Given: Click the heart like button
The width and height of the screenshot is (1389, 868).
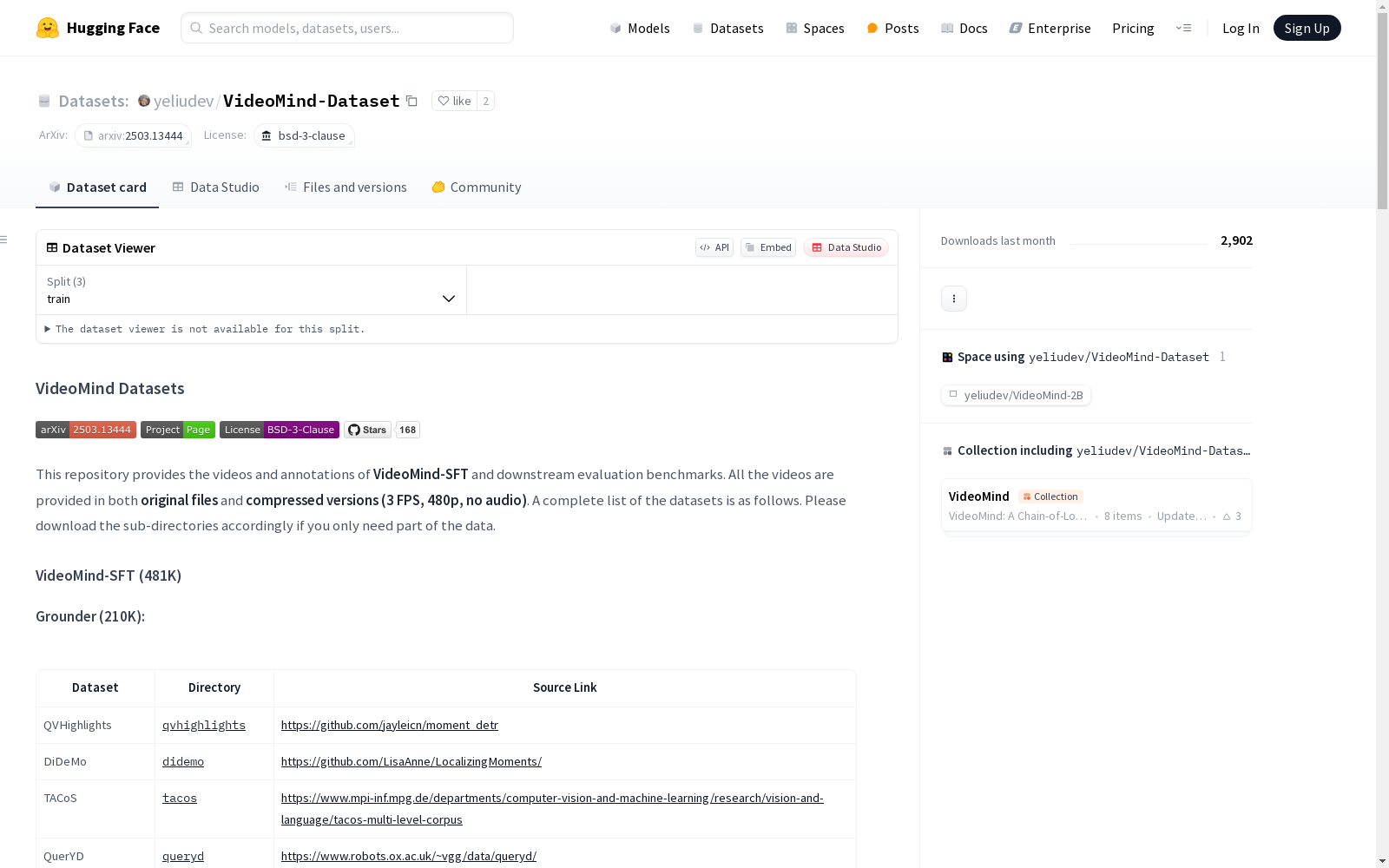Looking at the screenshot, I should [x=454, y=101].
